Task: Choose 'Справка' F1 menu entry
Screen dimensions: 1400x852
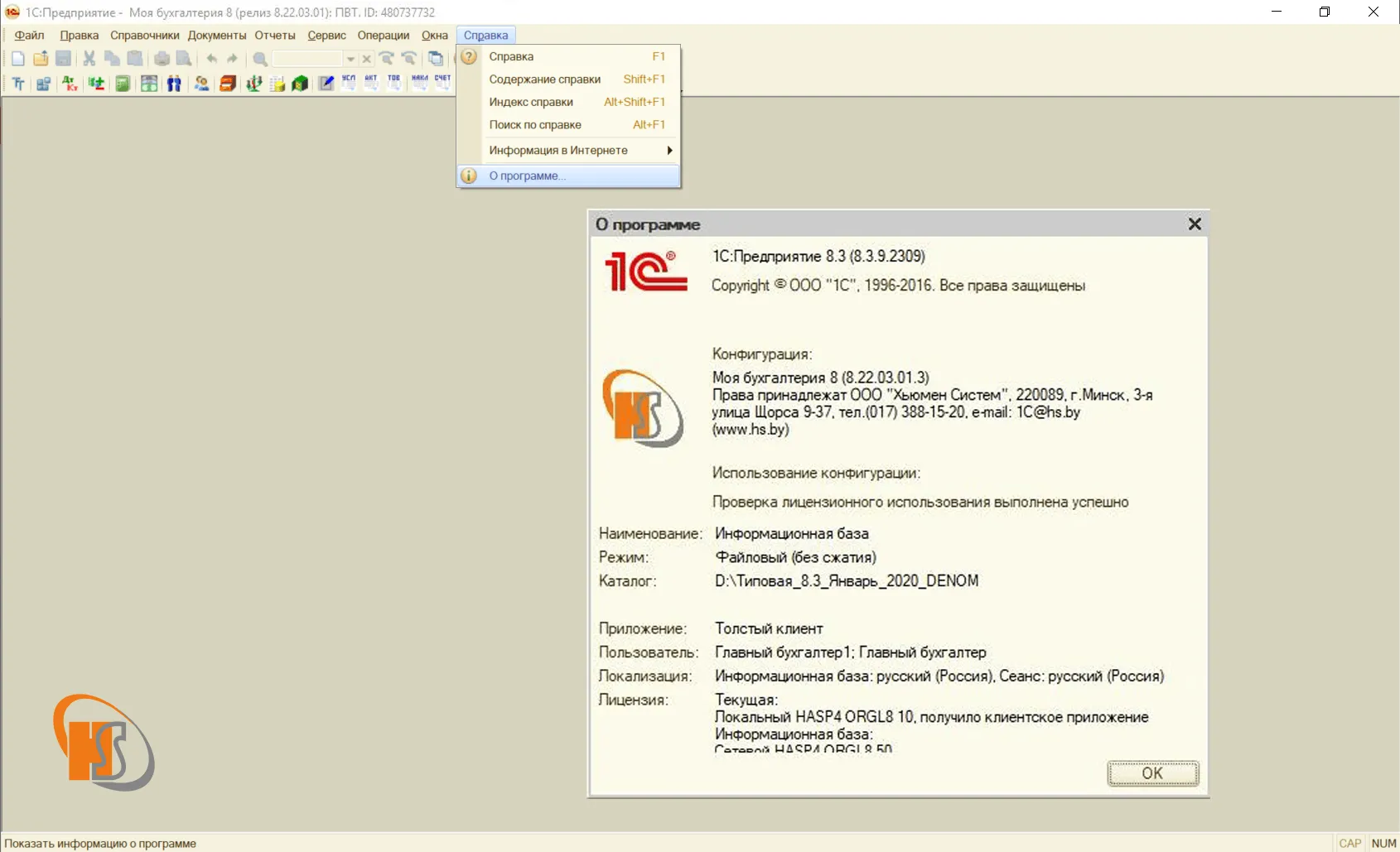Action: coord(568,56)
